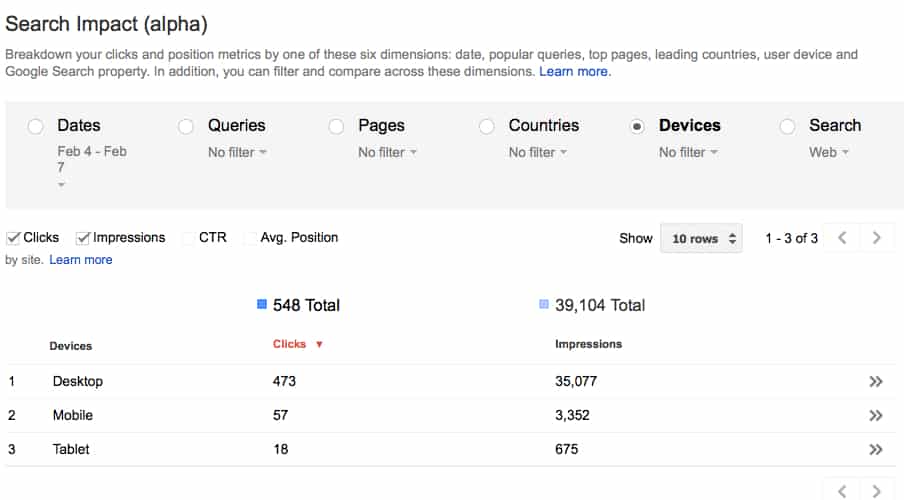Image resolution: width=904 pixels, height=500 pixels.
Task: Select the Countries radio button
Action: [x=487, y=126]
